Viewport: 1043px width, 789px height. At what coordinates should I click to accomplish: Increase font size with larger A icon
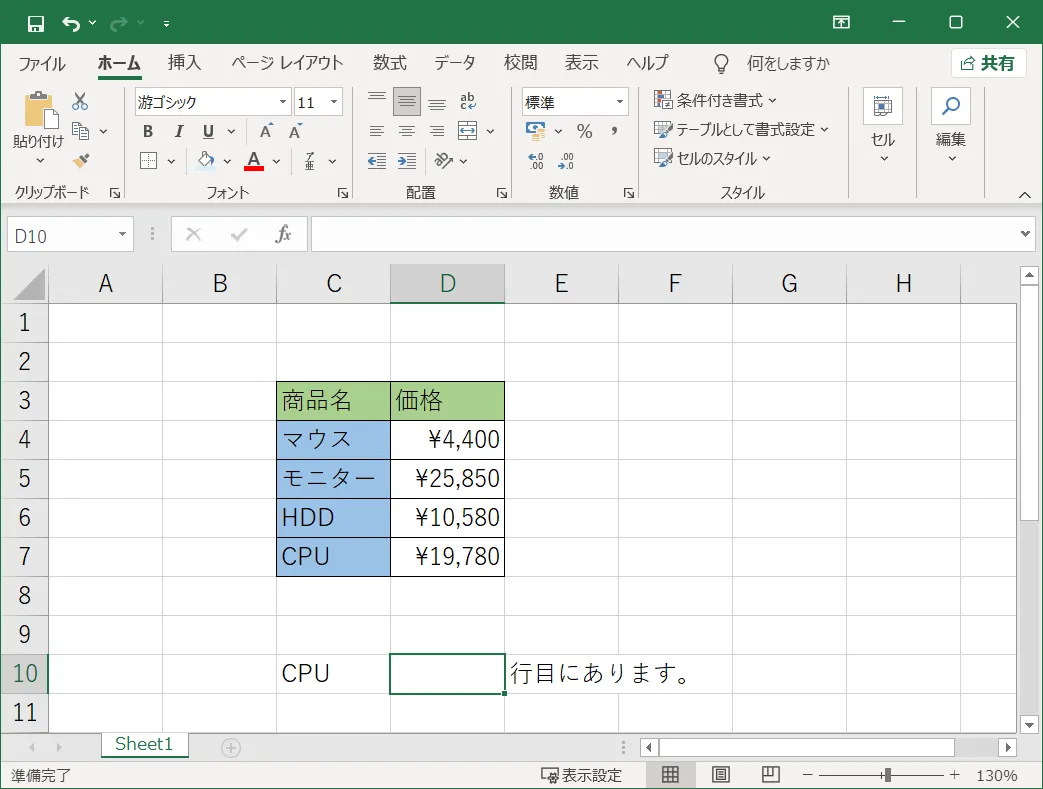266,131
